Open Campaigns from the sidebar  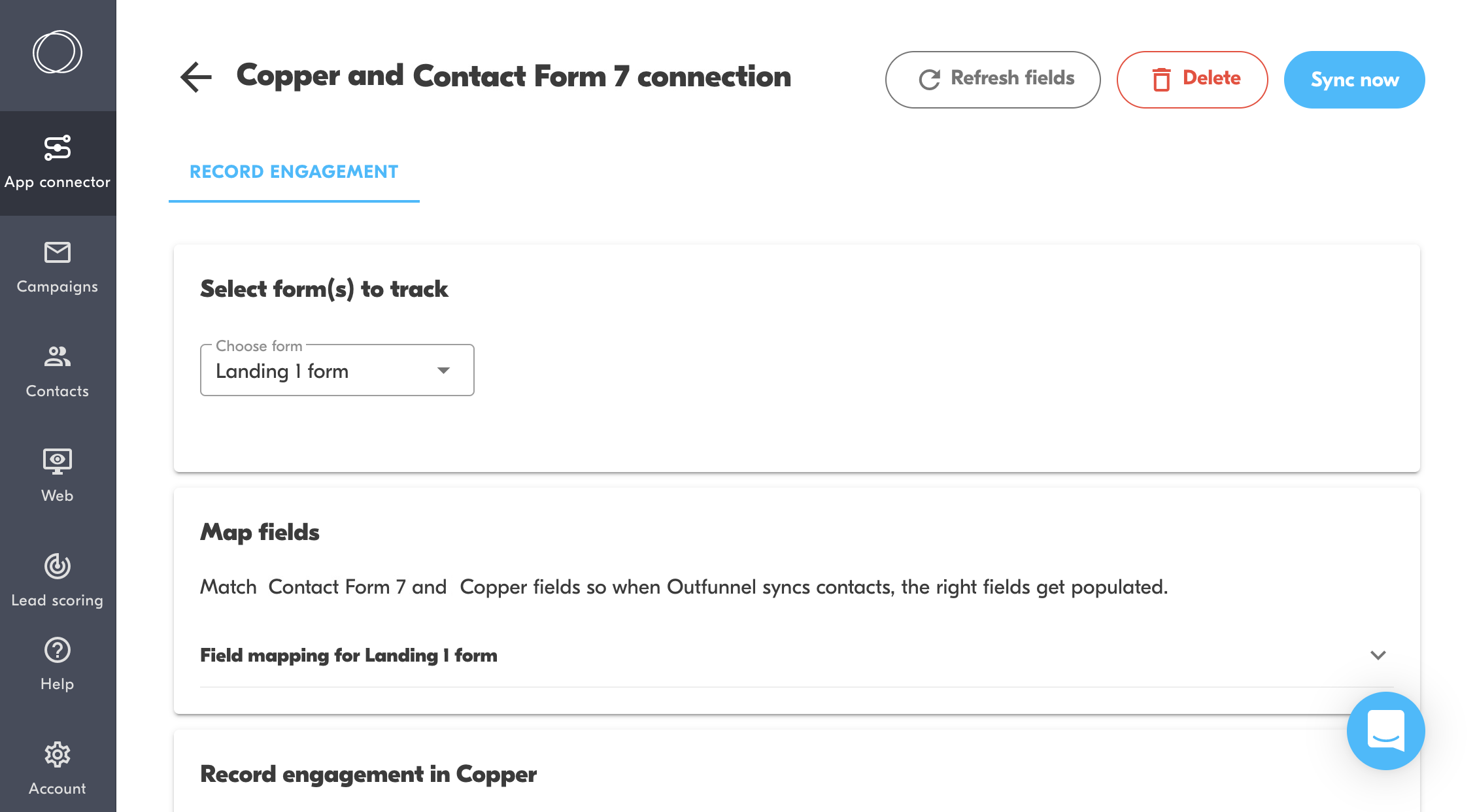coord(58,267)
